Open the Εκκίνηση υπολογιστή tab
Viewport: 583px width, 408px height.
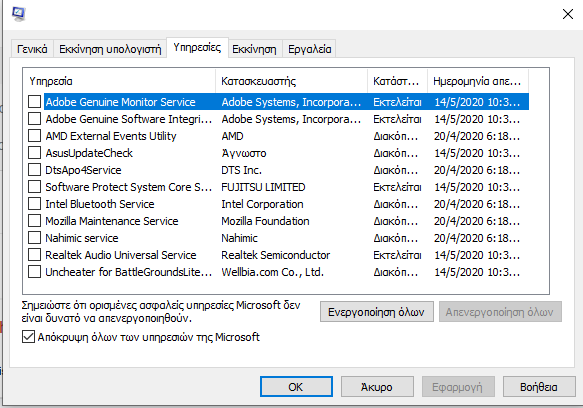[x=110, y=49]
